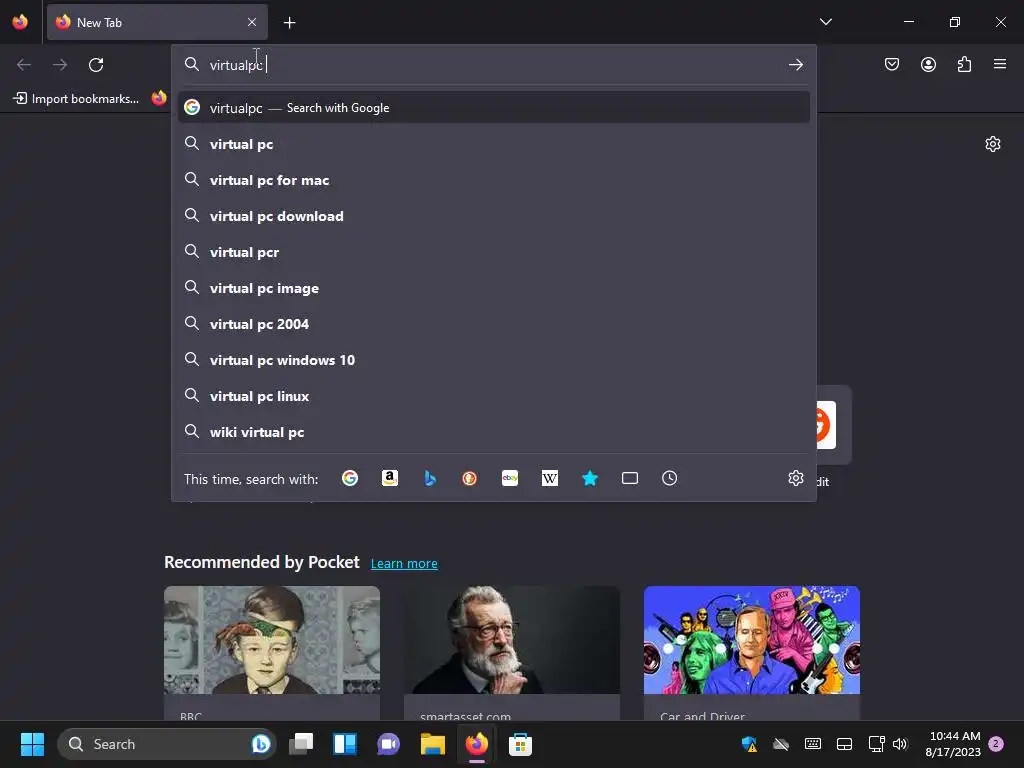Screen dimensions: 1024x768
Task: Search this time with Amazon icon
Action: [390, 478]
